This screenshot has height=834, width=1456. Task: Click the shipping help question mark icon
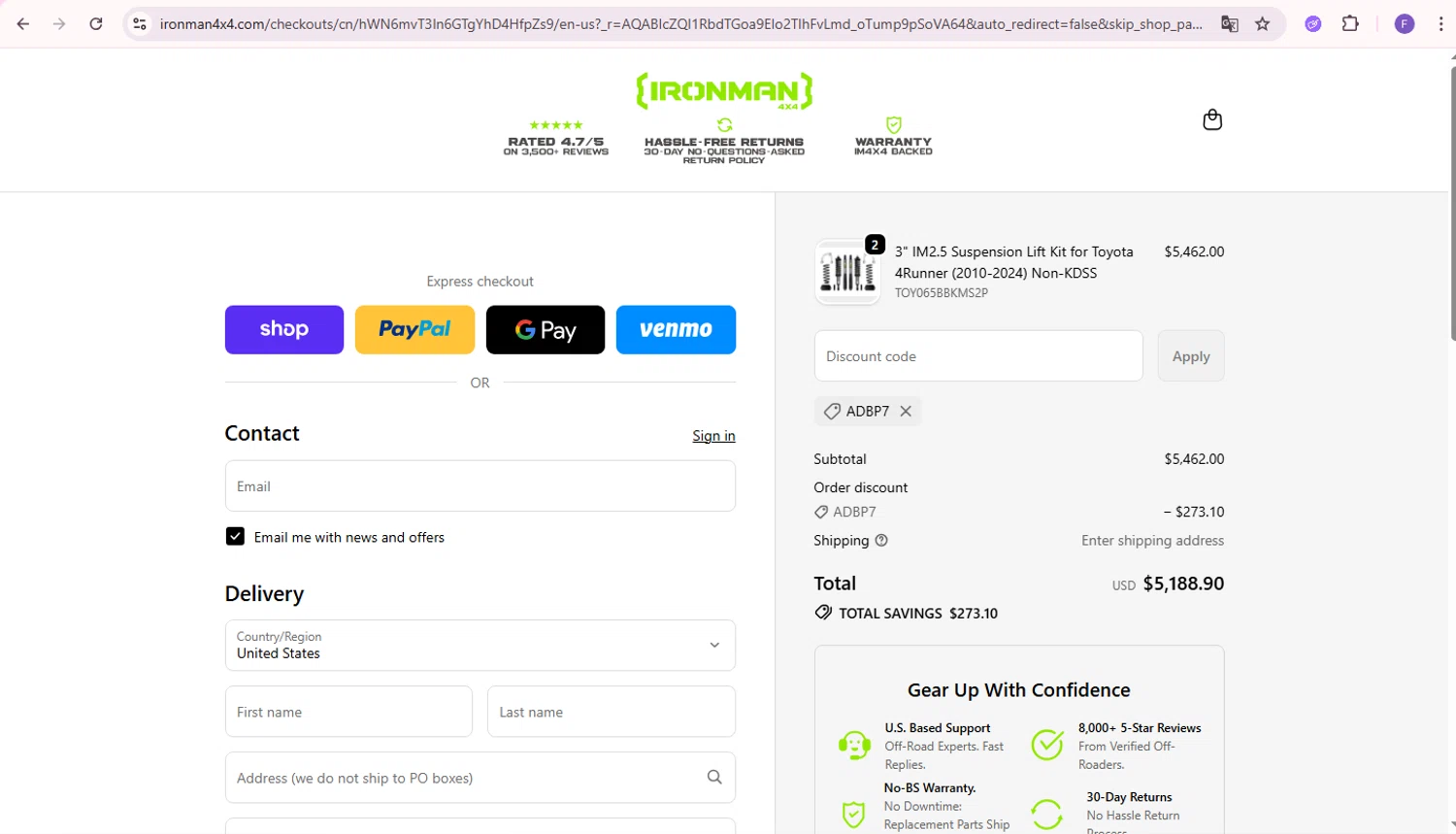point(881,541)
